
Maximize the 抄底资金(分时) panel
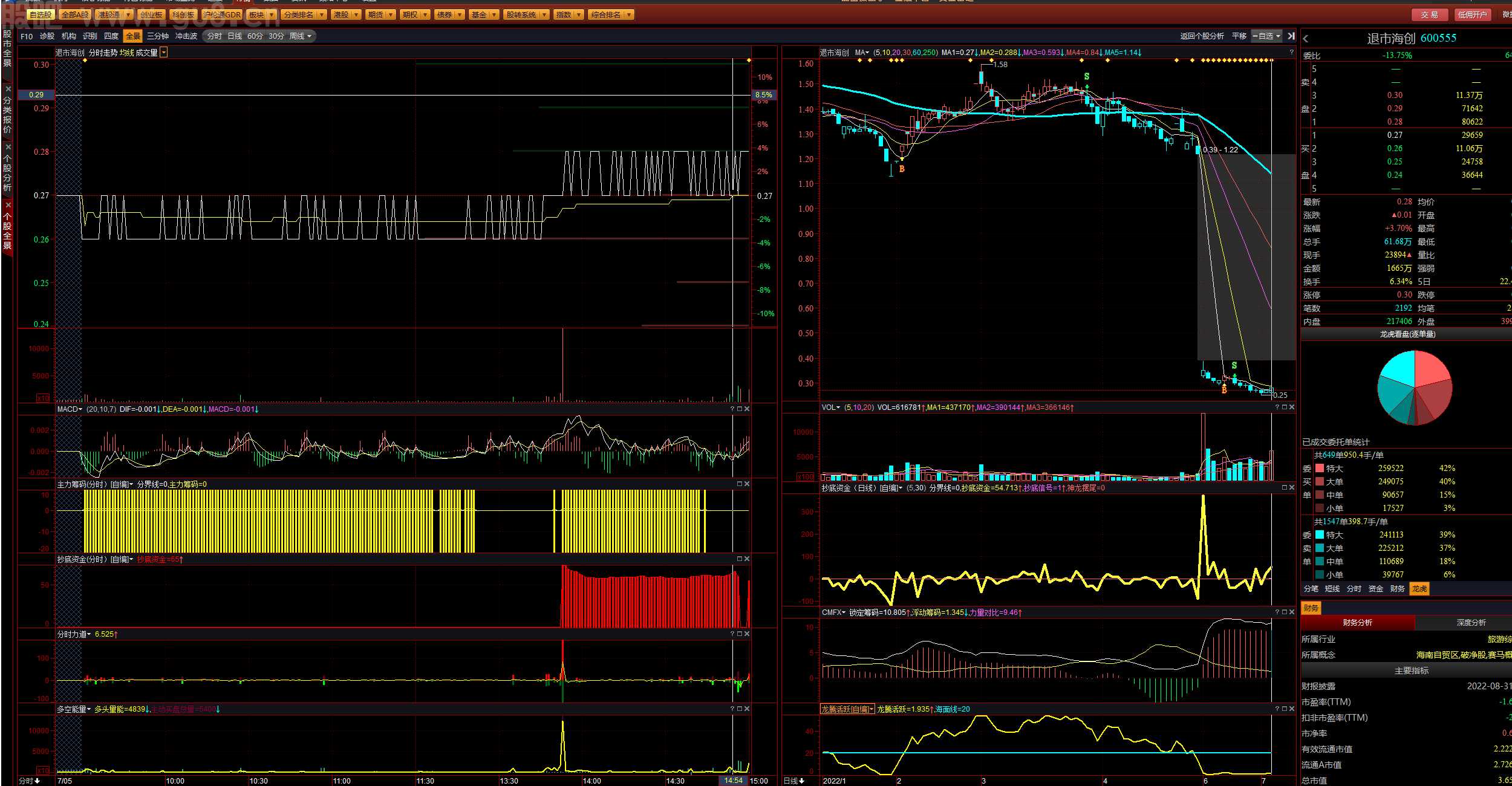pos(740,559)
